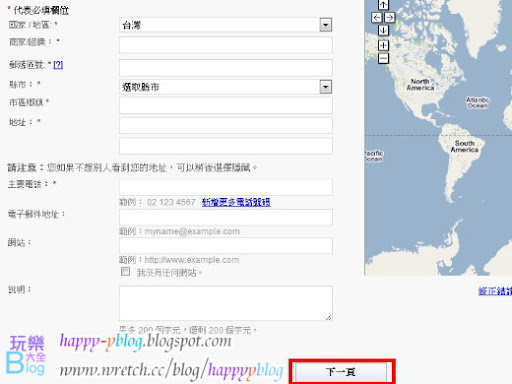Click the description text area
512x384 pixels.
(226, 303)
